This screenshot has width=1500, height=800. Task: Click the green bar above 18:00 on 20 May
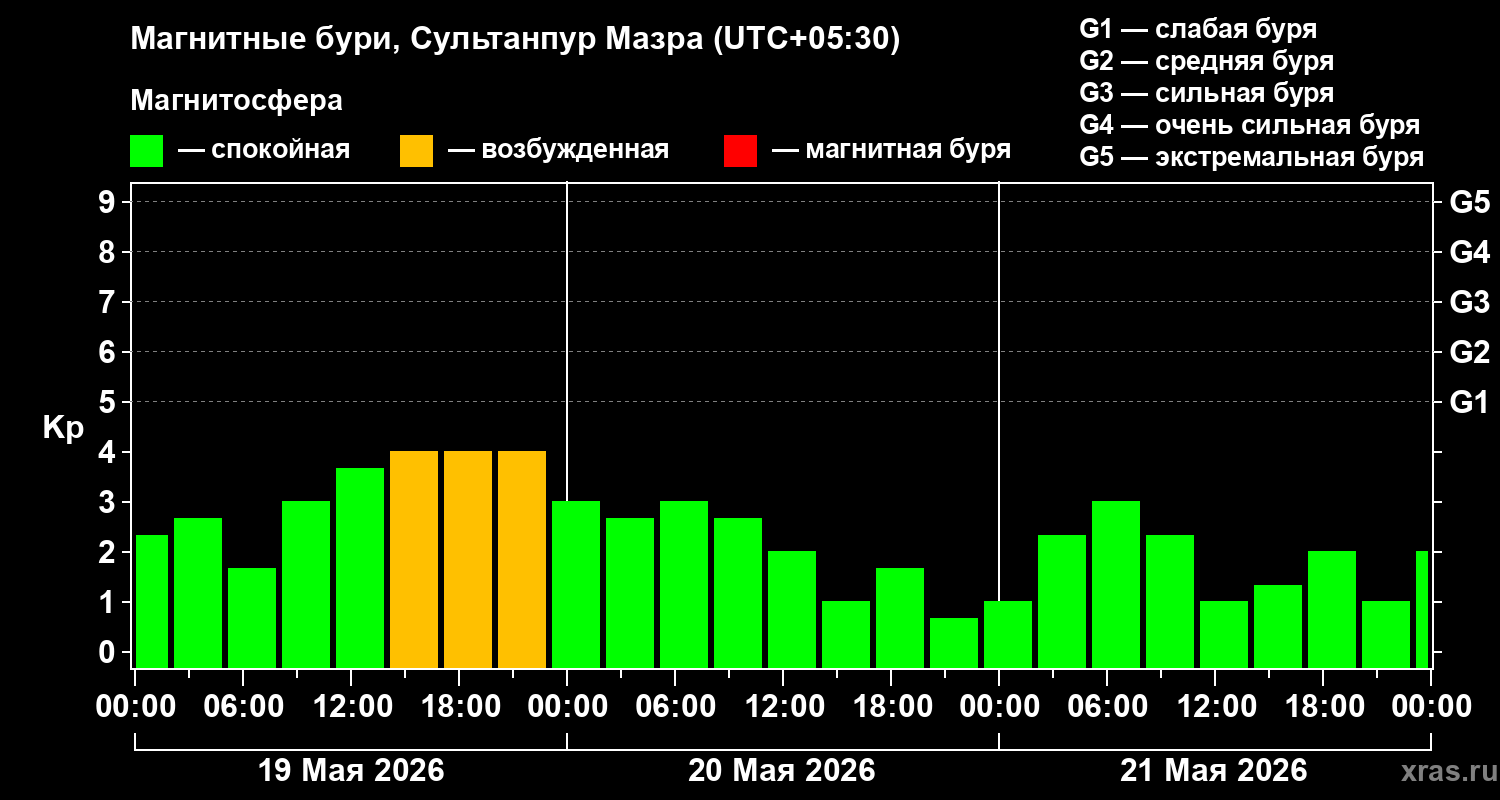click(x=900, y=618)
